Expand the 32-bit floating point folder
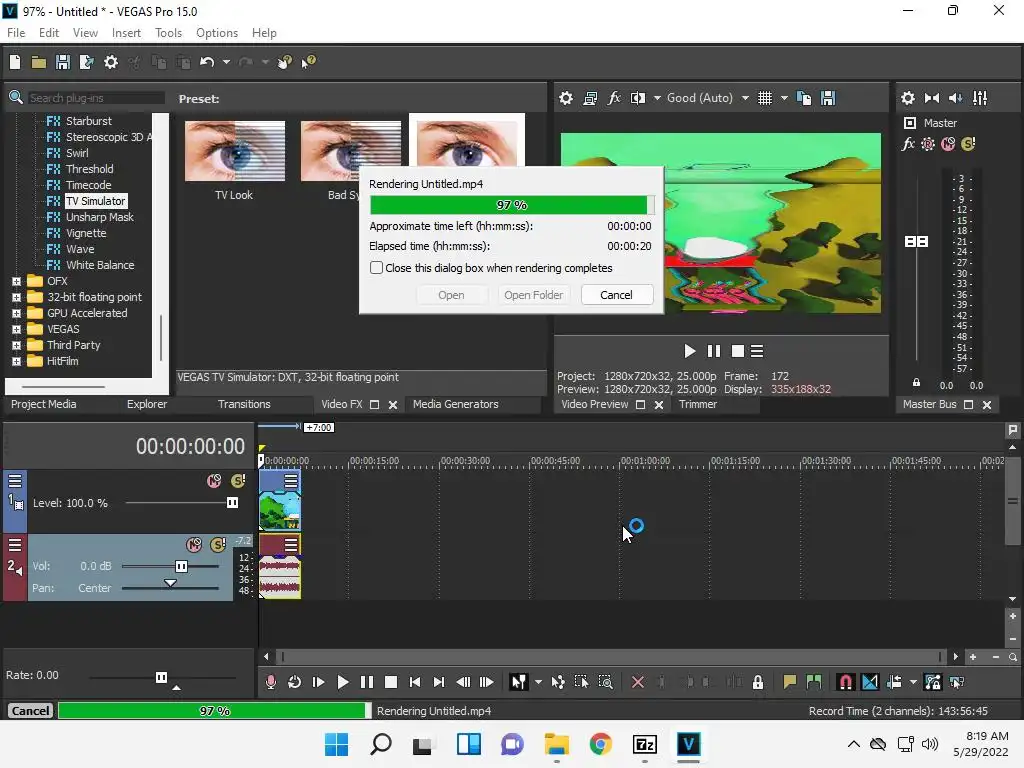This screenshot has width=1024, height=768. pos(16,297)
